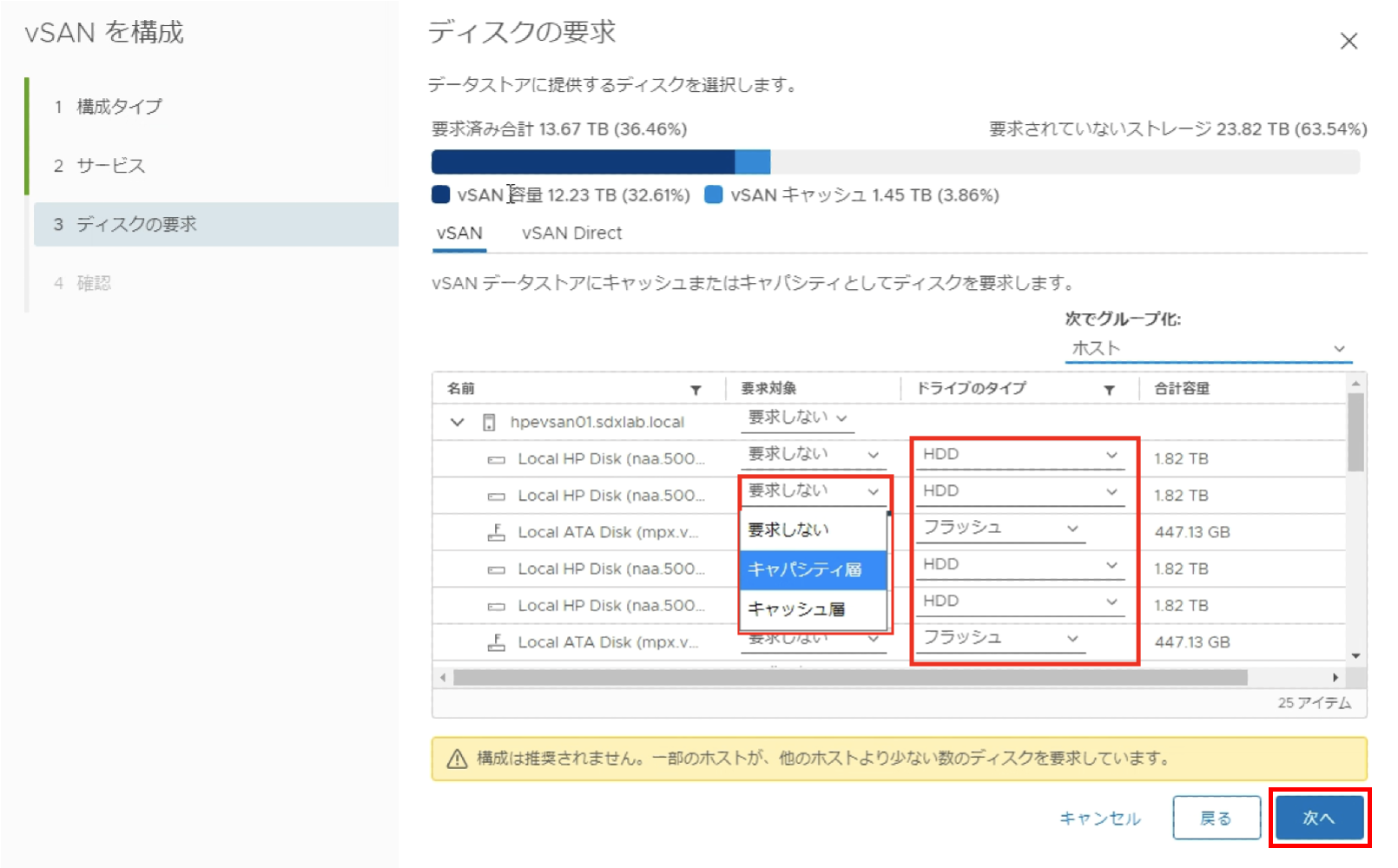Open the lower フラッシュ drive type dropdown
Image resolution: width=1398 pixels, height=868 pixels.
pos(1001,638)
